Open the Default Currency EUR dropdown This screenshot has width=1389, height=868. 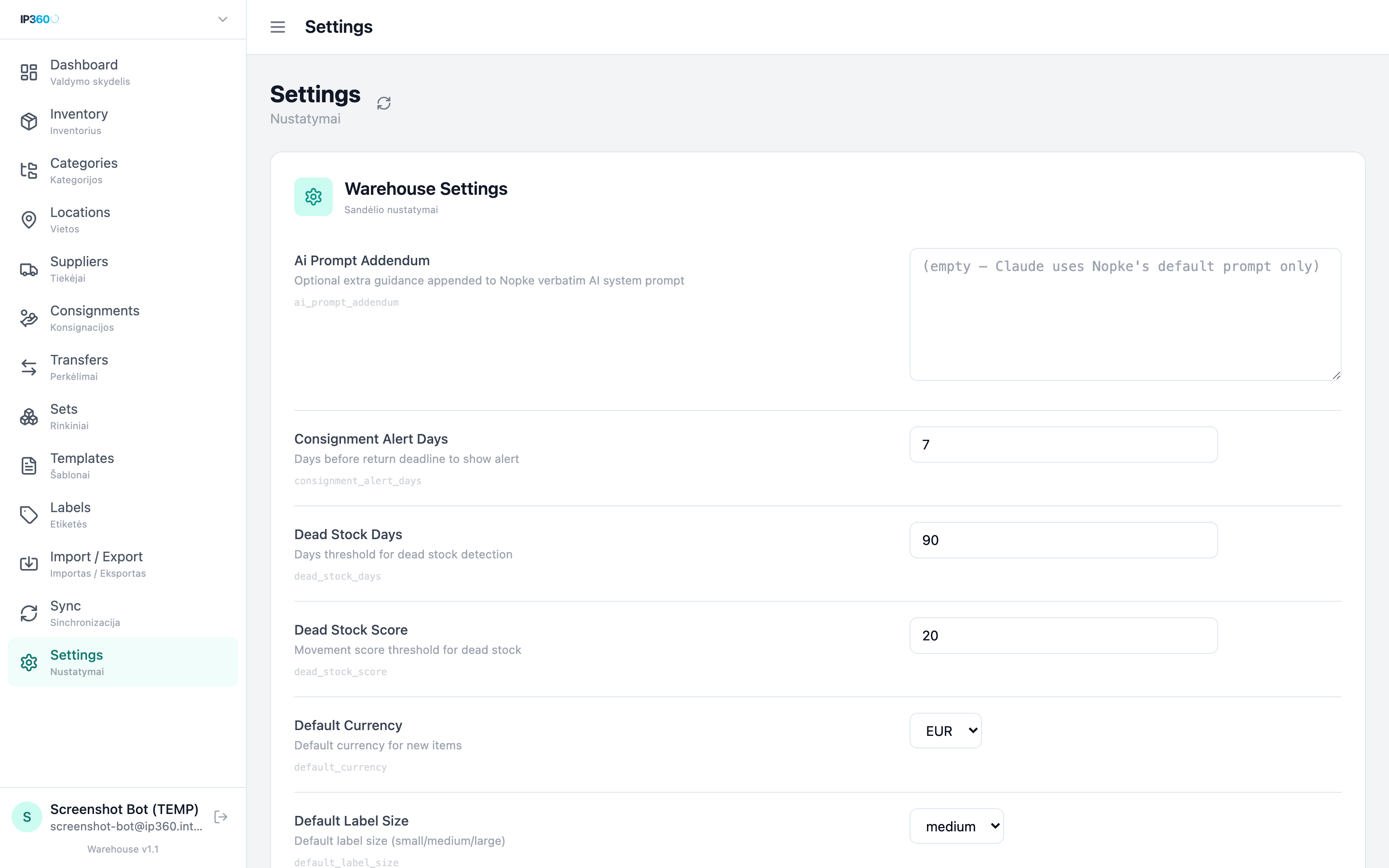[x=945, y=731]
